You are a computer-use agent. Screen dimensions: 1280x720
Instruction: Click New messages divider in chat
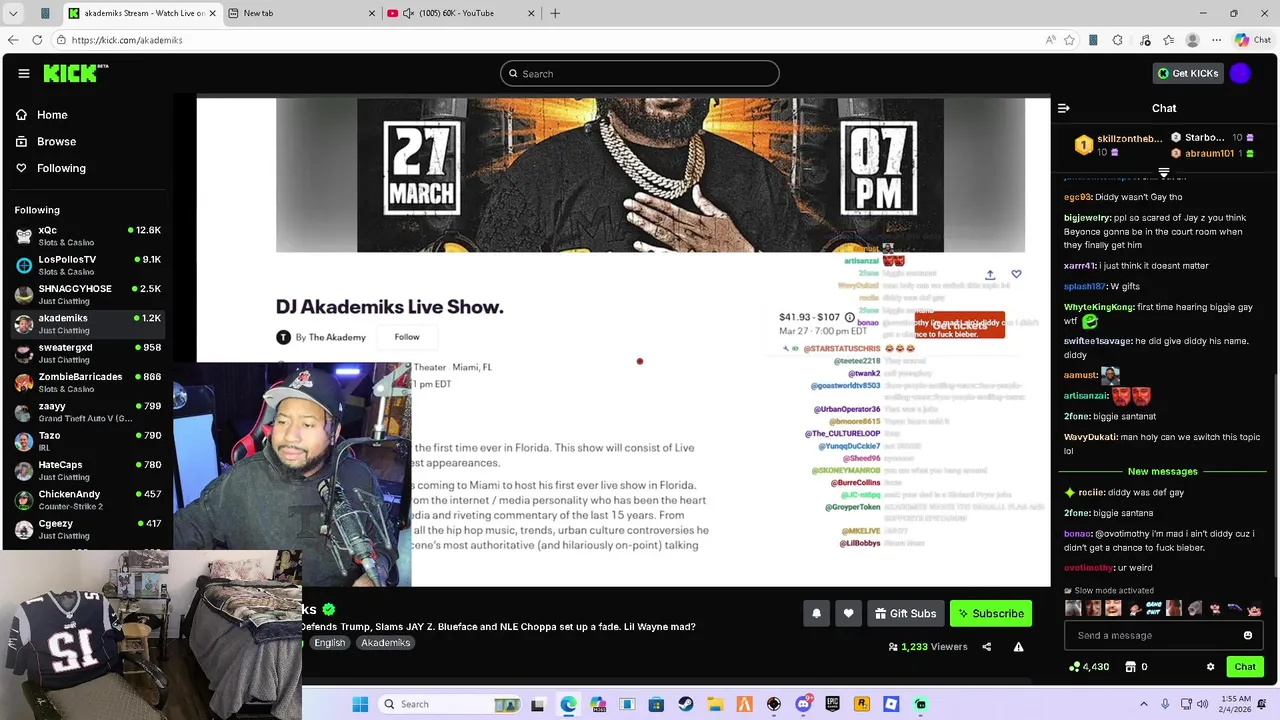(1162, 471)
